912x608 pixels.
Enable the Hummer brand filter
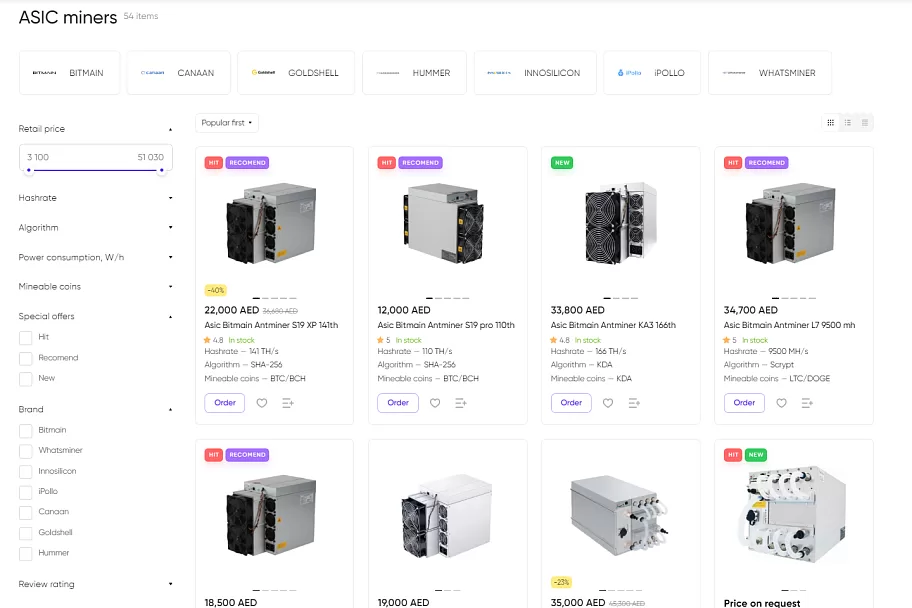tap(26, 553)
